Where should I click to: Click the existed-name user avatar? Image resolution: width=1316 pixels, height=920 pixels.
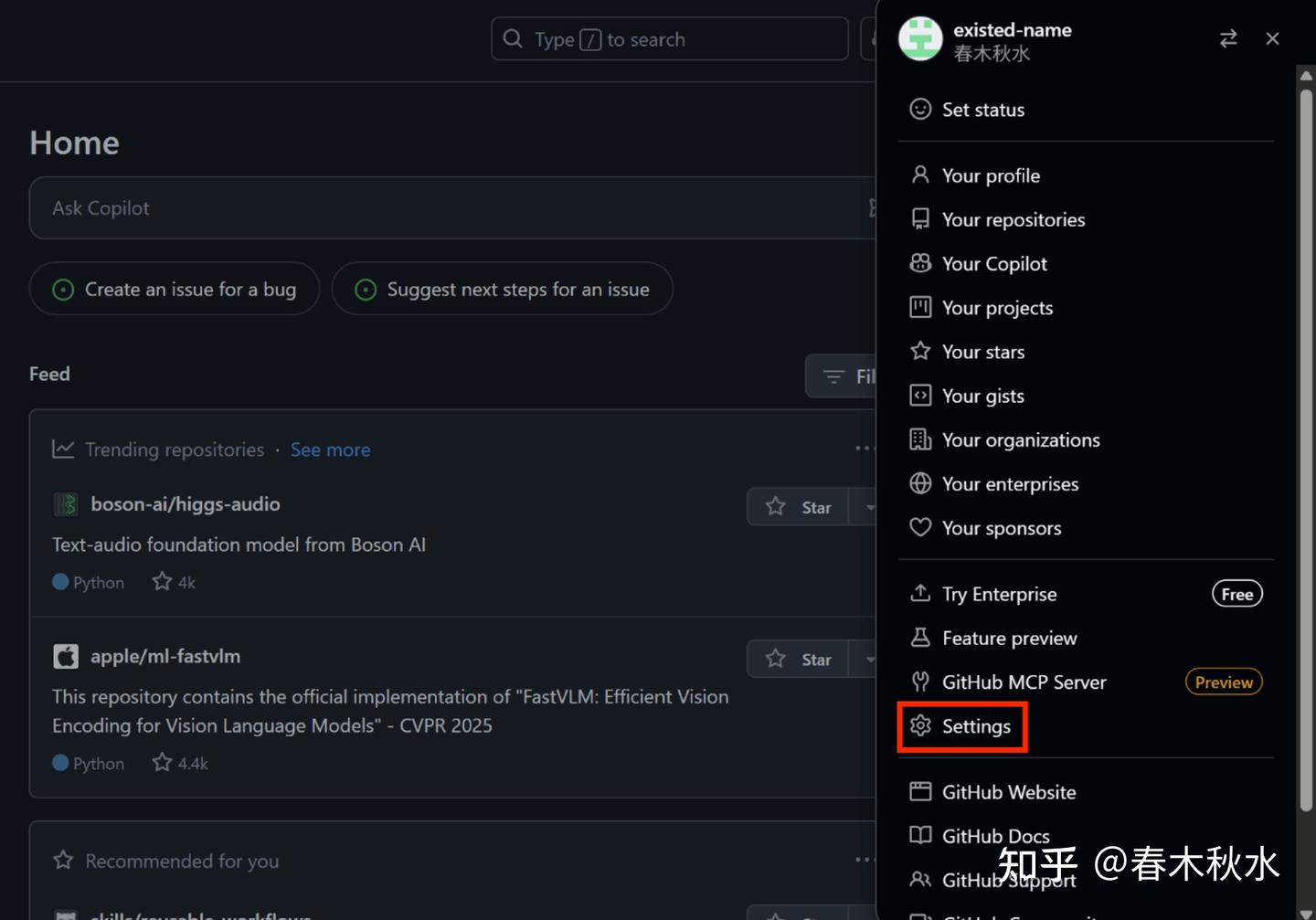coord(920,38)
